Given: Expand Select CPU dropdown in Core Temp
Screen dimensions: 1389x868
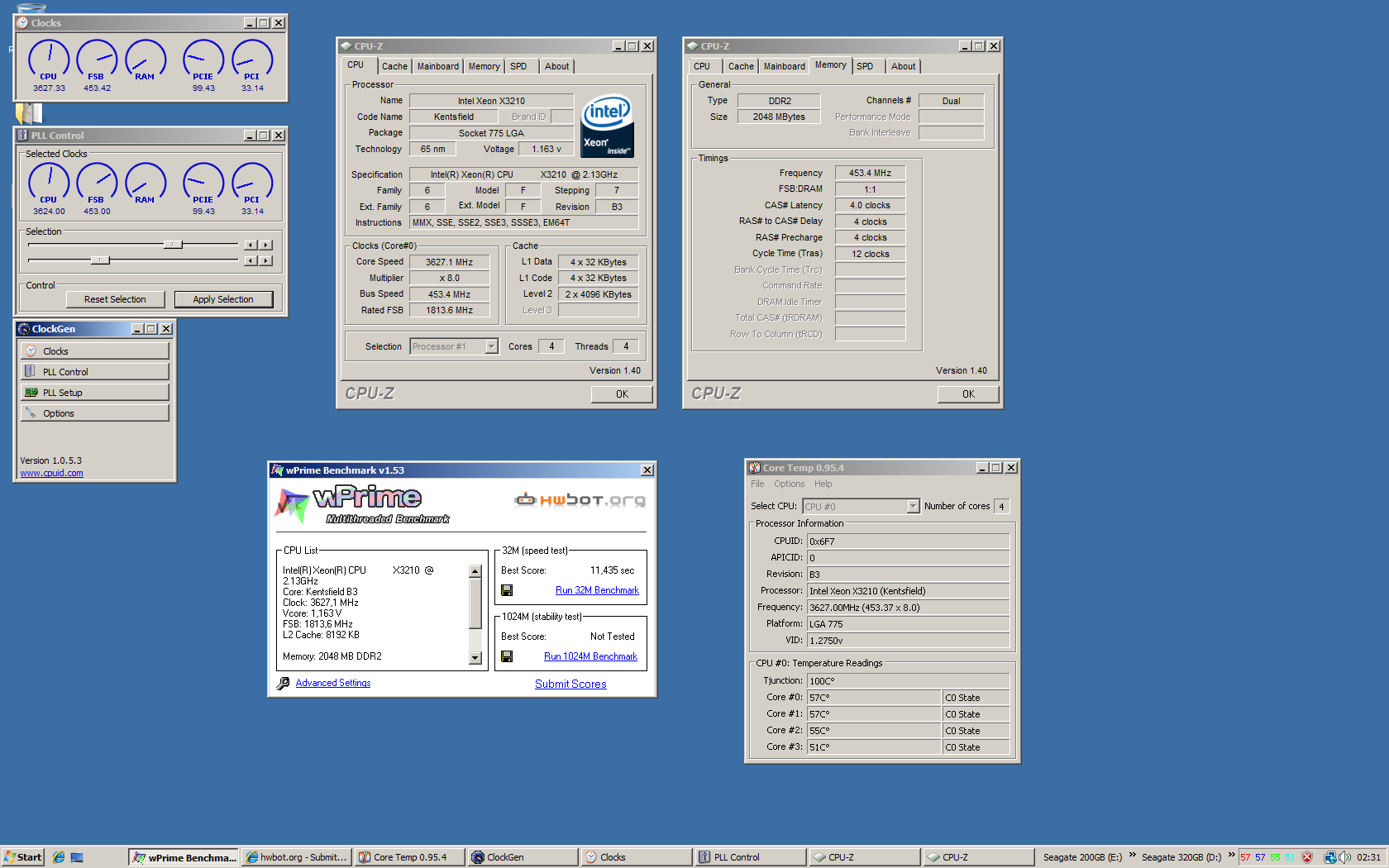Looking at the screenshot, I should 913,506.
